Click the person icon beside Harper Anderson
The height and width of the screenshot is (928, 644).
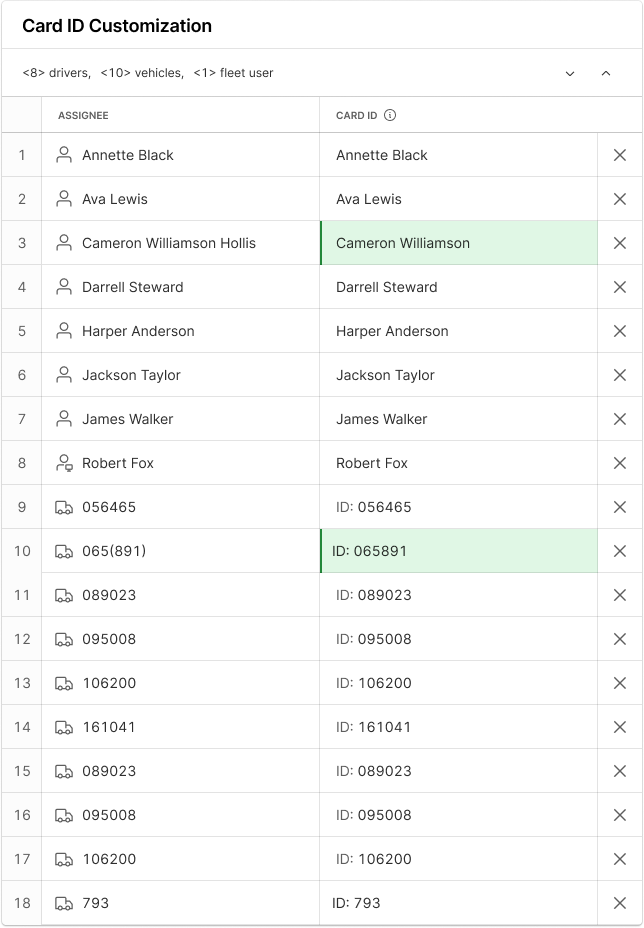click(64, 331)
